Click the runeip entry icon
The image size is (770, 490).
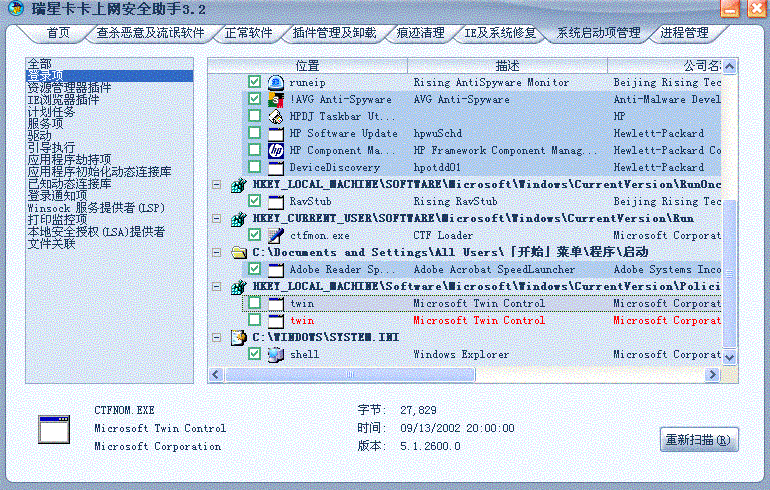coord(275,82)
